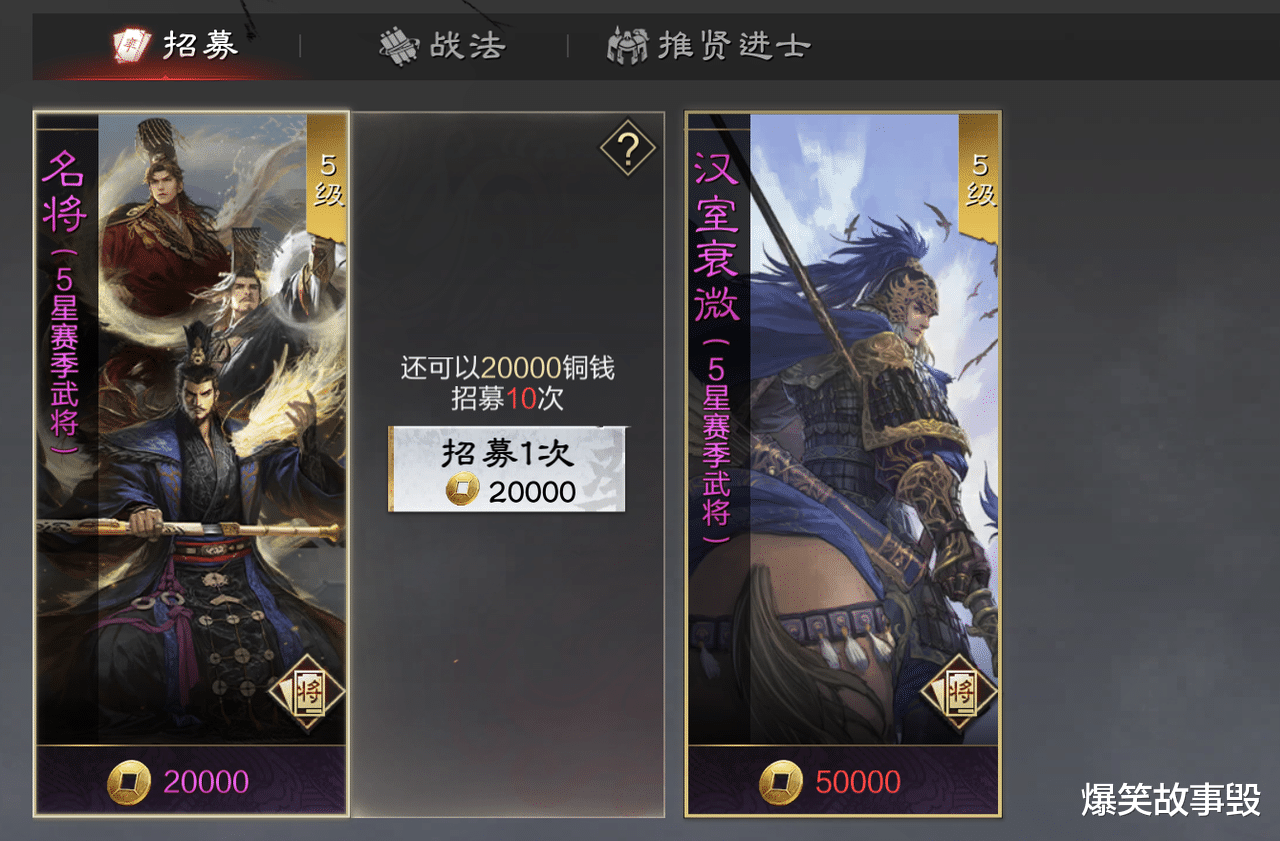Tap the 将 card icon on 名将 pack

308,691
